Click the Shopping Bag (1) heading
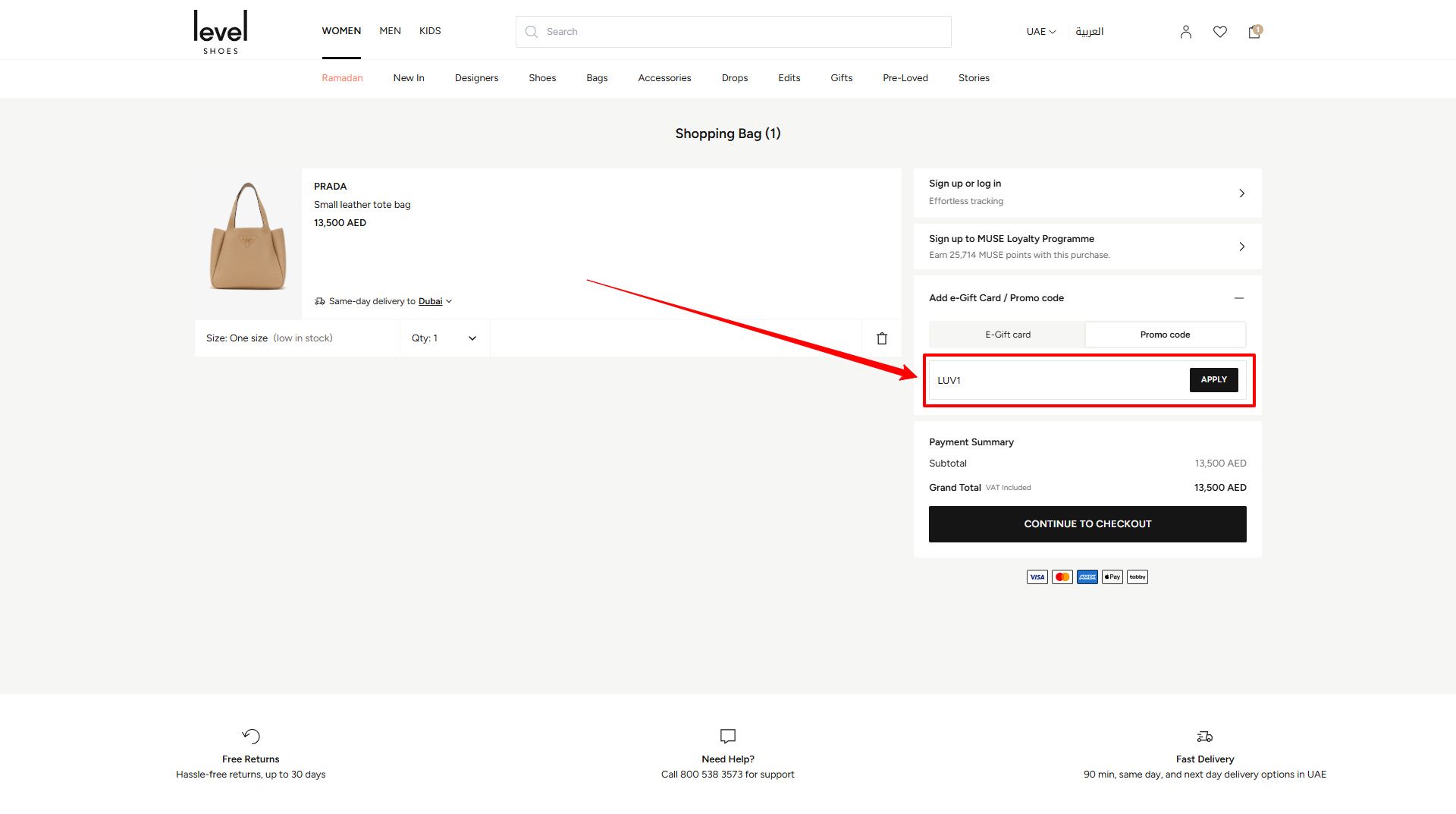Image resolution: width=1456 pixels, height=814 pixels. coord(728,134)
